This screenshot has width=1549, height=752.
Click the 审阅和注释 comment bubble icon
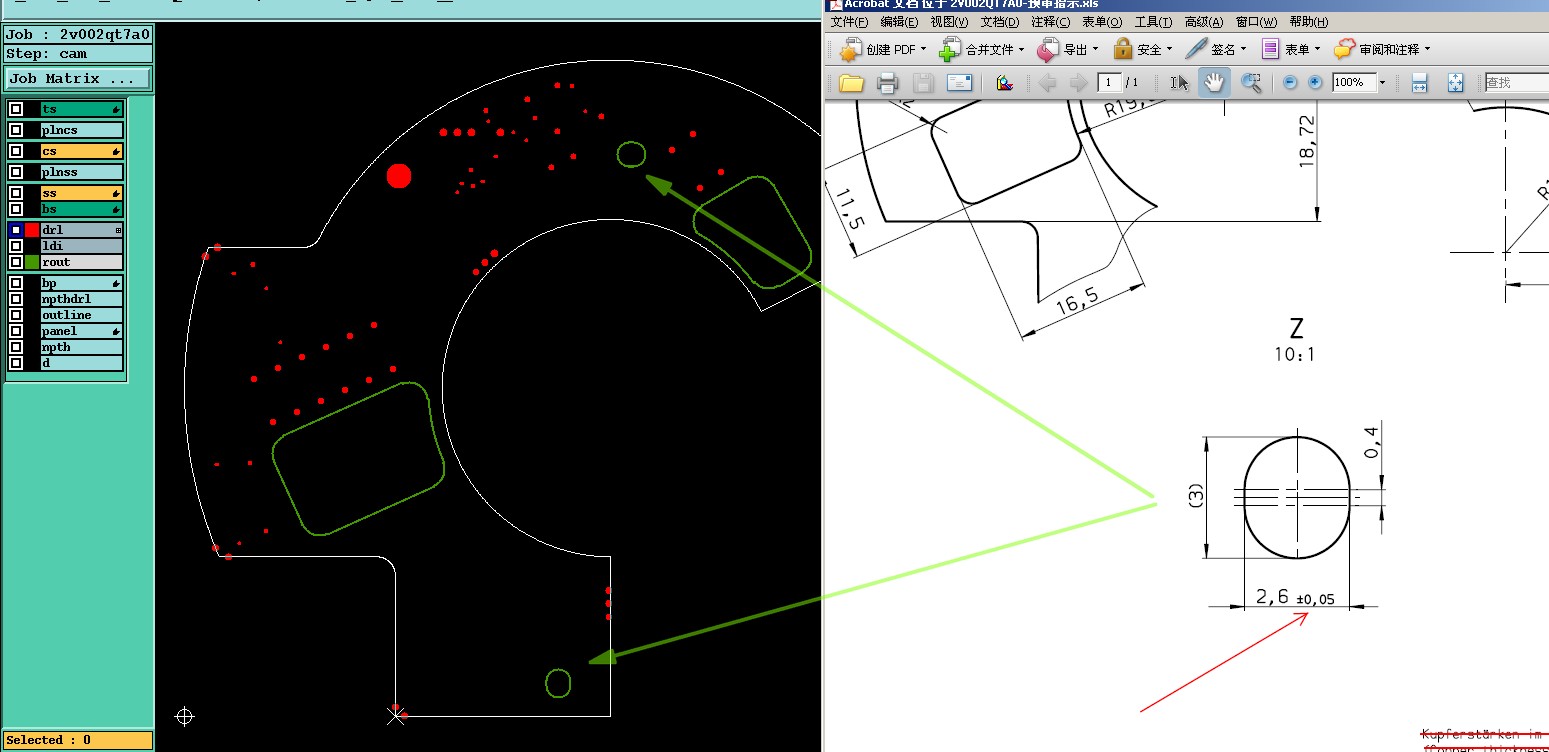coord(1345,49)
